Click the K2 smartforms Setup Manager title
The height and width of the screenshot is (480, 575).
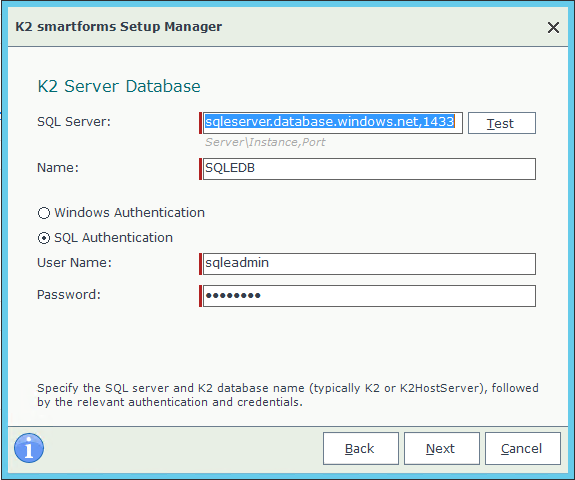(118, 27)
